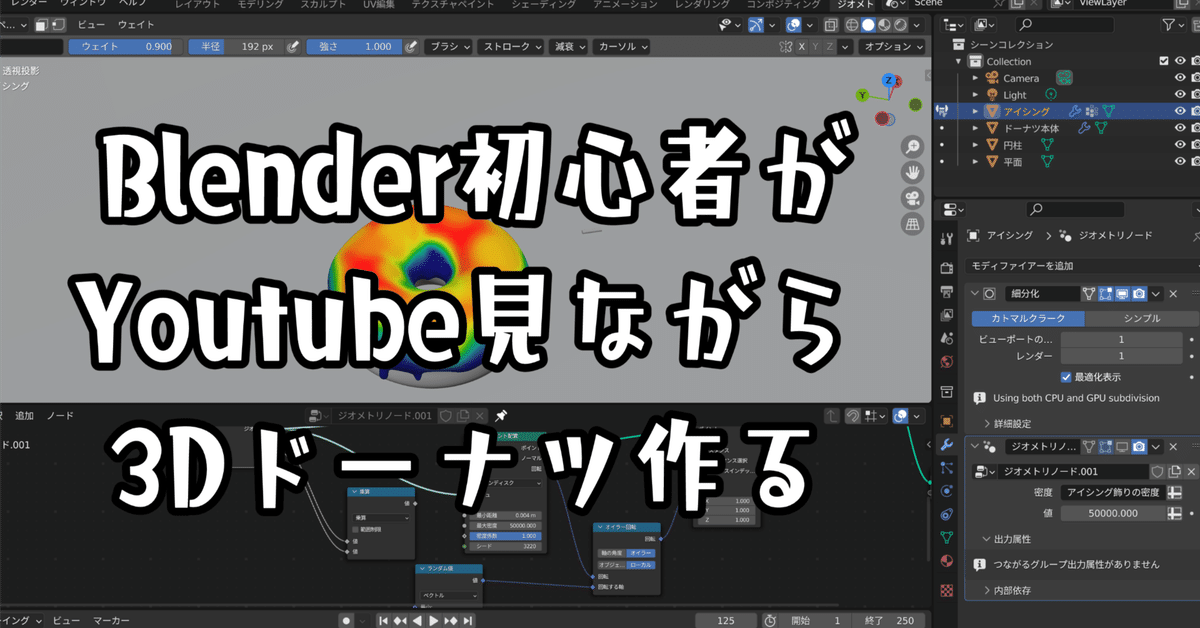The height and width of the screenshot is (628, 1200).
Task: Click the viewport zoom magnifier gizmo
Action: coord(912,146)
